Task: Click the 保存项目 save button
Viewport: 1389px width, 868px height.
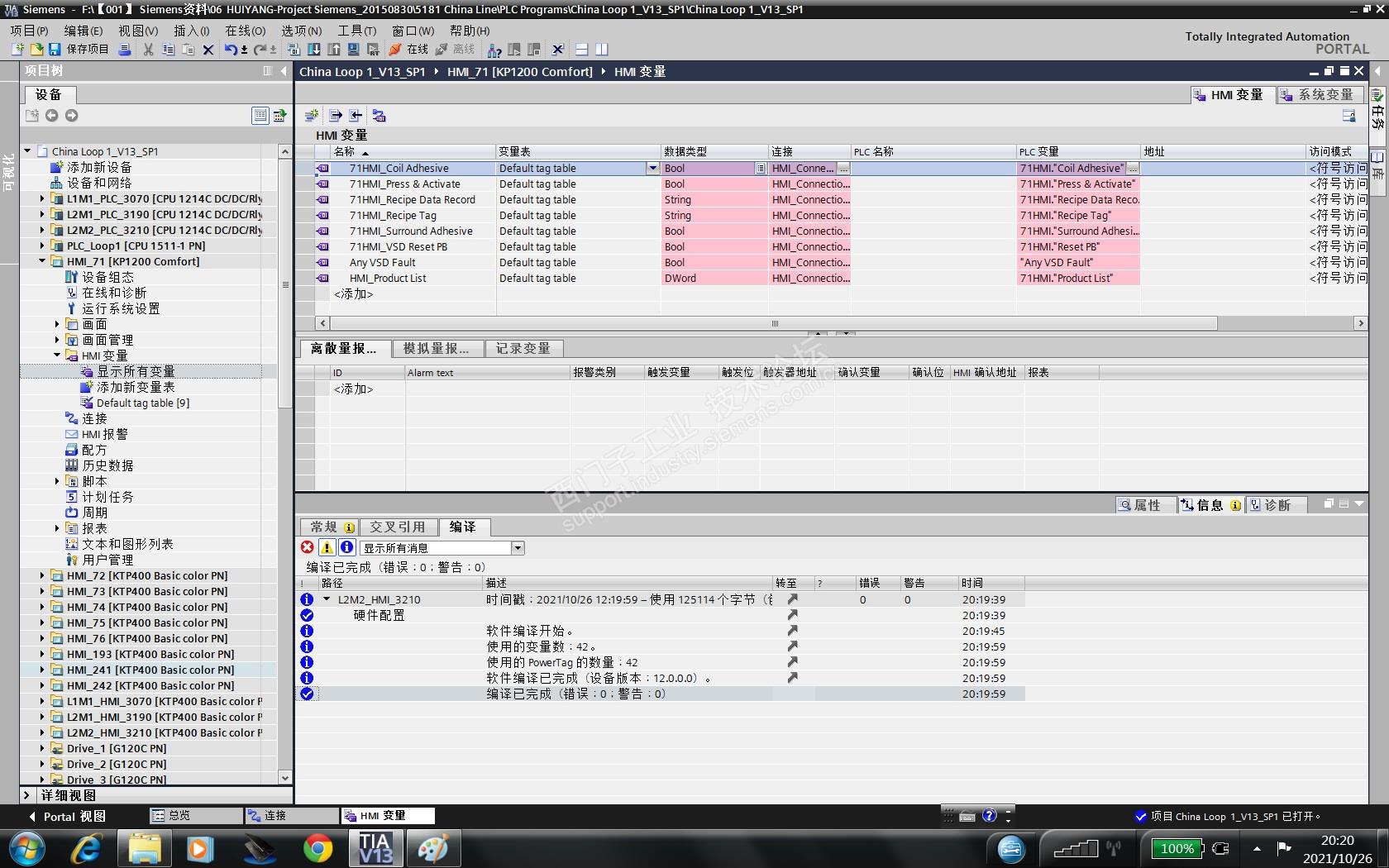Action: point(79,50)
